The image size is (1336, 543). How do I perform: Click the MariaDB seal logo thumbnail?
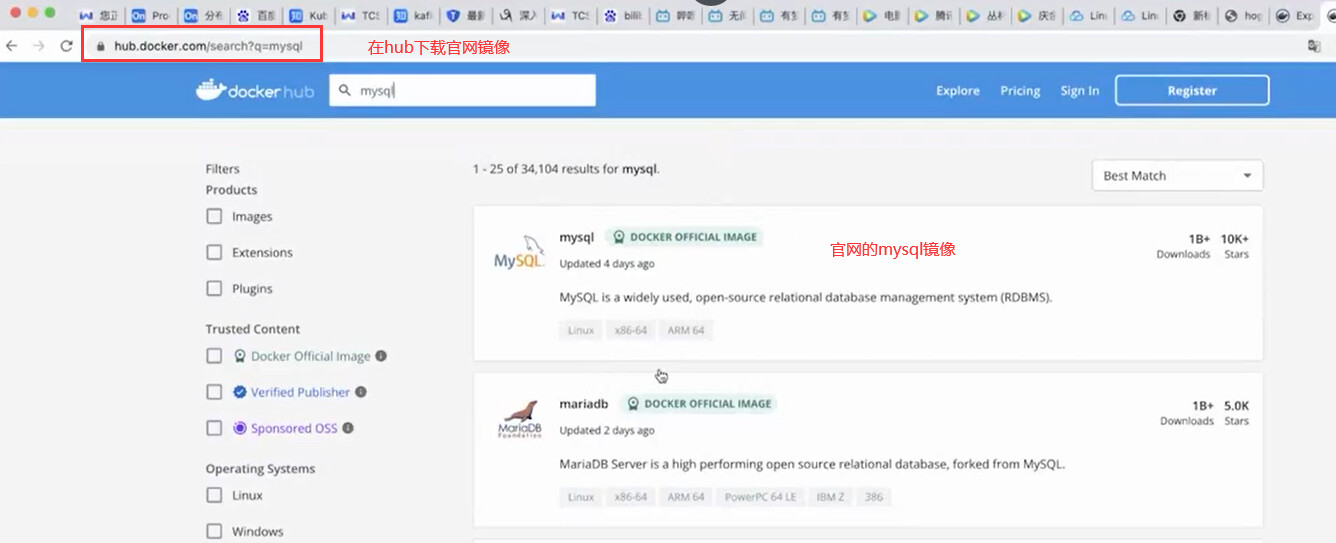click(519, 419)
